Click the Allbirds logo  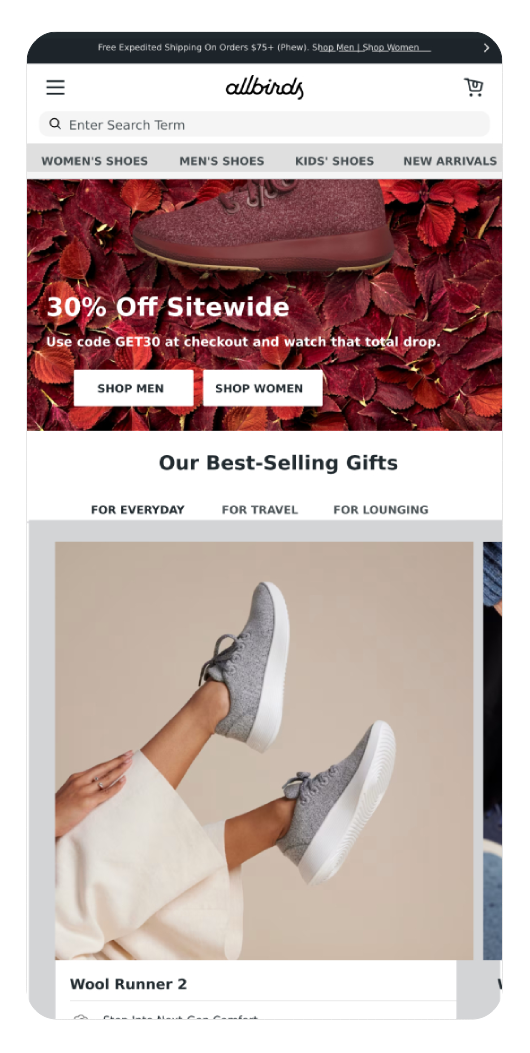pos(265,88)
